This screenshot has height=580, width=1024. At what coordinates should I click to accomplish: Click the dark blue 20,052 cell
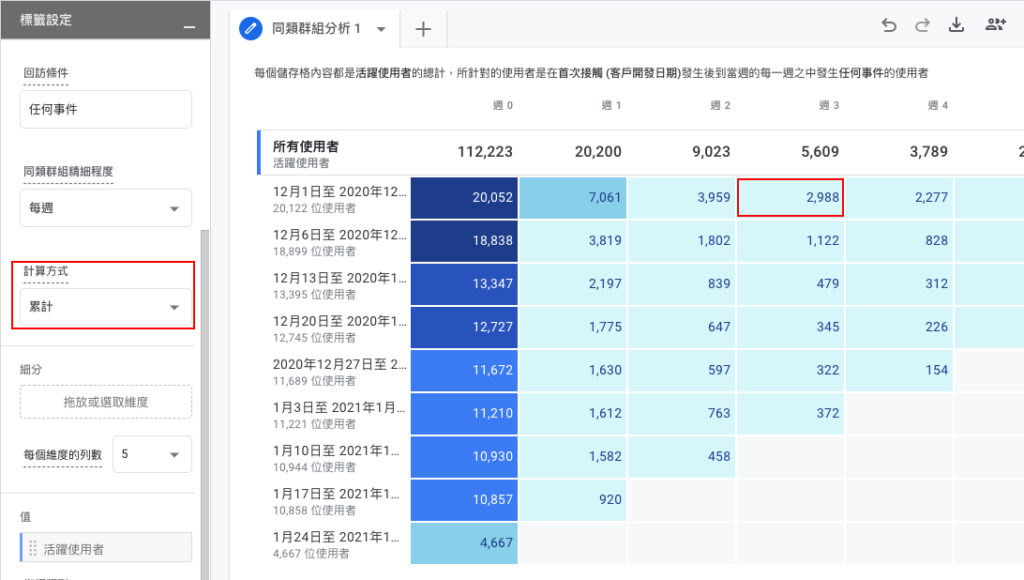click(464, 197)
